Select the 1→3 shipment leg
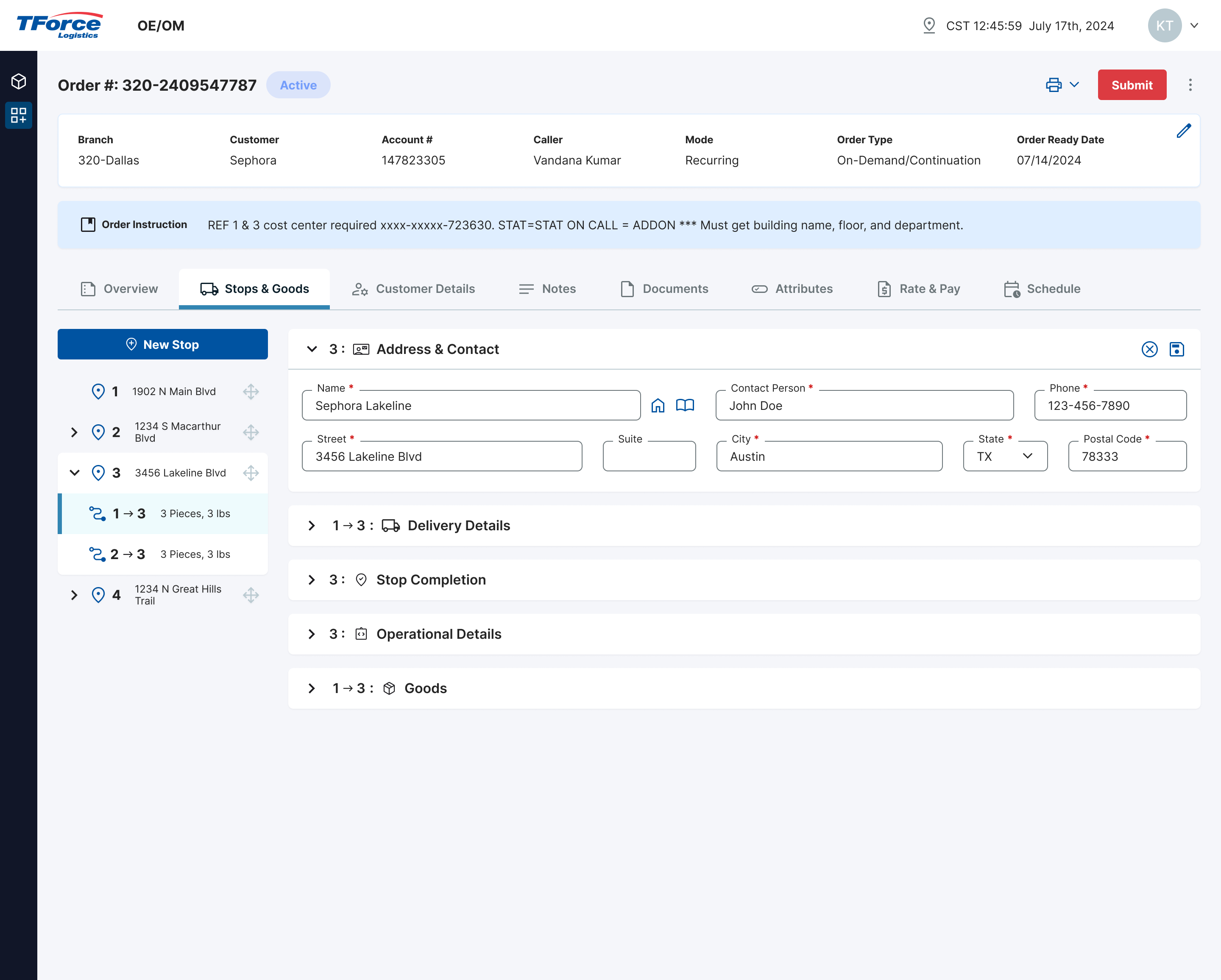The height and width of the screenshot is (980, 1221). 163,513
